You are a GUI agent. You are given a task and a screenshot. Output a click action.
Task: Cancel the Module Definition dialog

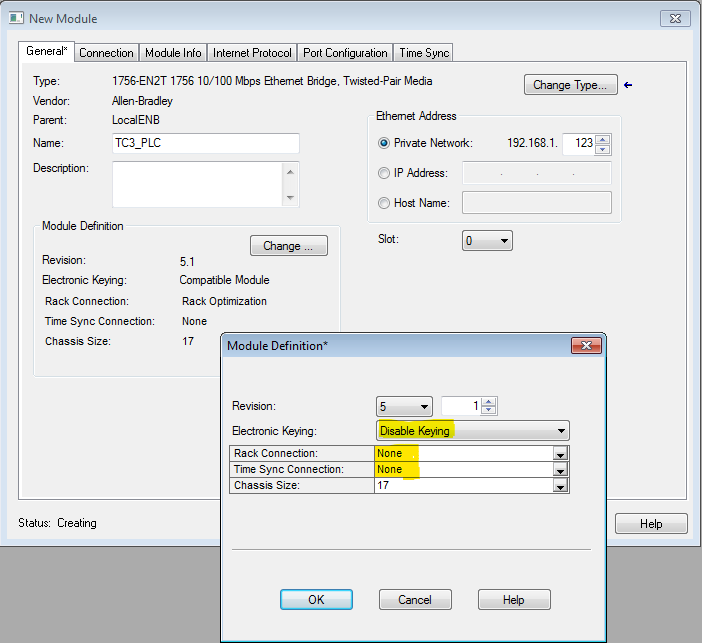[x=415, y=600]
